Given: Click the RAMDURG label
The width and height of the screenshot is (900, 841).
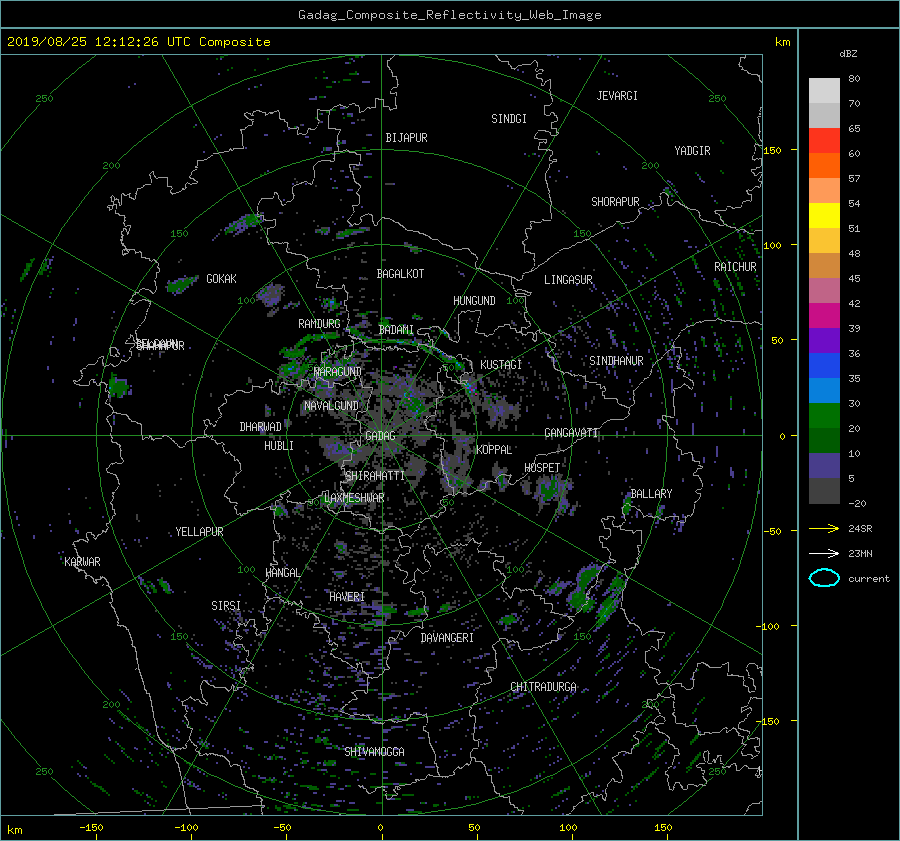Looking at the screenshot, I should click(319, 324).
